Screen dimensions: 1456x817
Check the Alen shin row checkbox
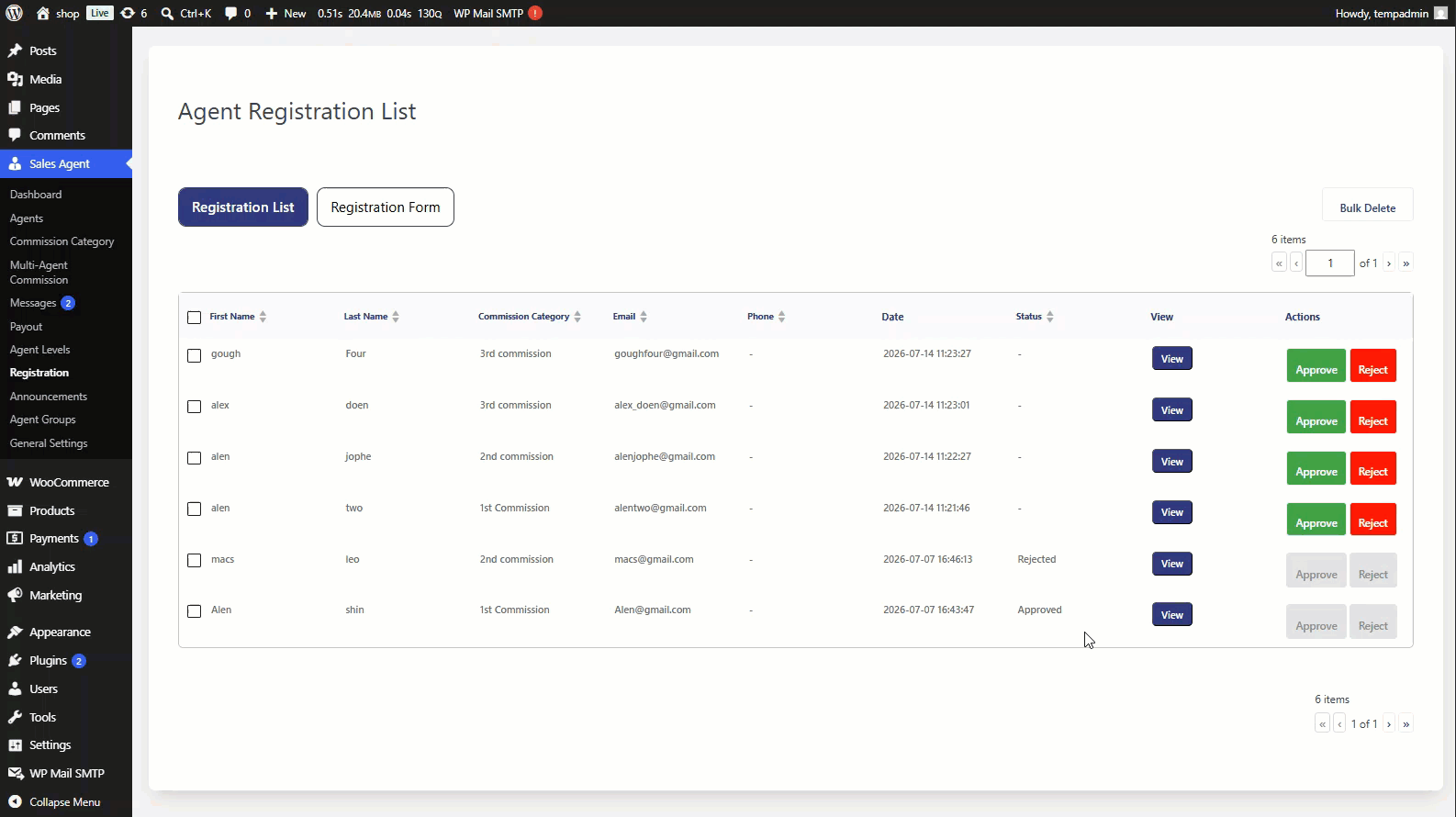pyautogui.click(x=194, y=611)
